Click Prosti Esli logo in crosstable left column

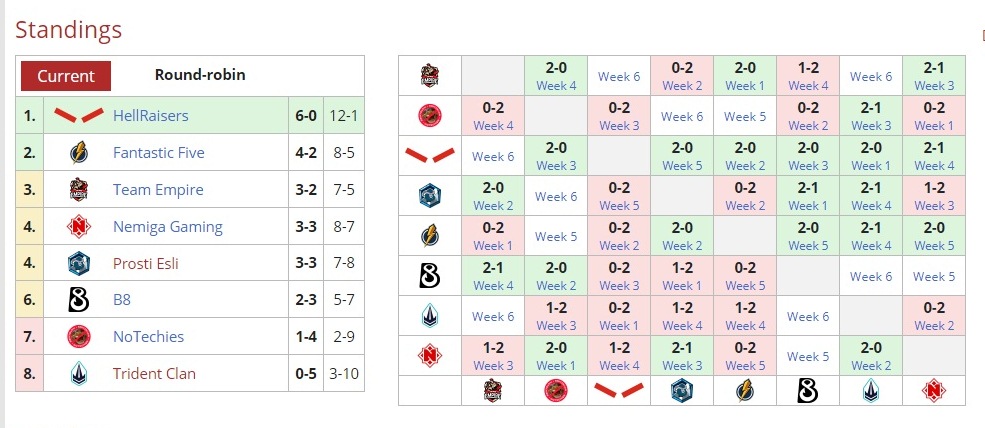[x=430, y=195]
